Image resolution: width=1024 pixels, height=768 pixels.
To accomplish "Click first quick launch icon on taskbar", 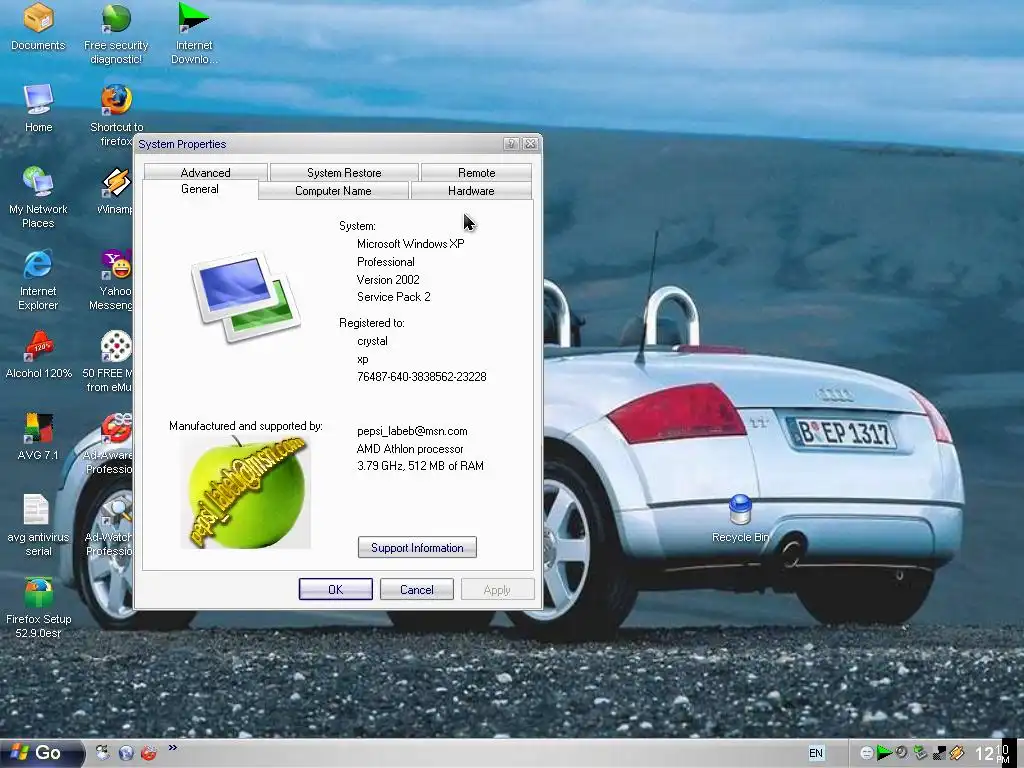I will 103,753.
